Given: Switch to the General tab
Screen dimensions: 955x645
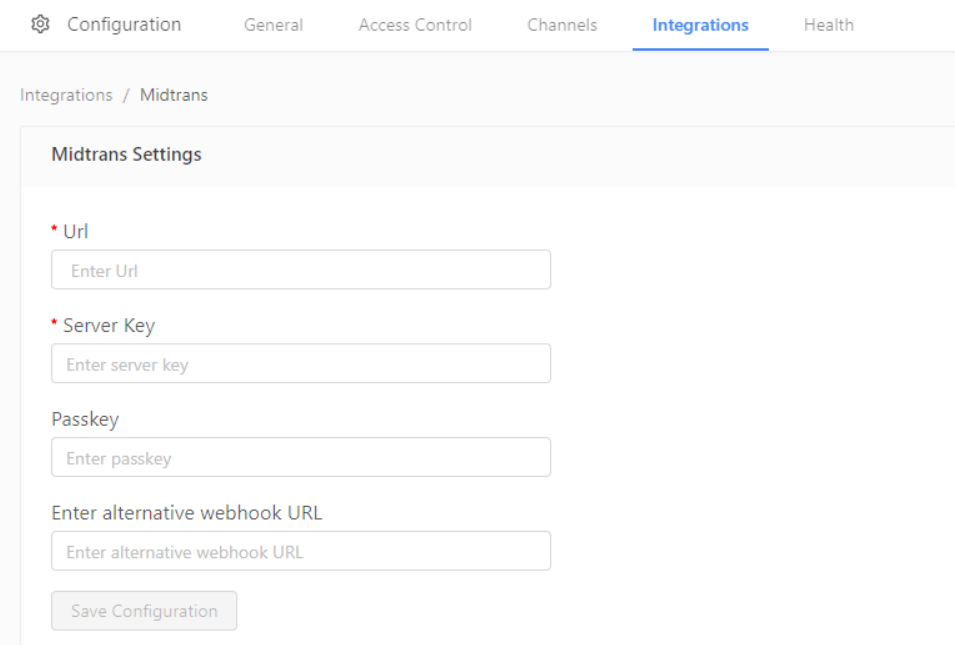Looking at the screenshot, I should pyautogui.click(x=273, y=25).
